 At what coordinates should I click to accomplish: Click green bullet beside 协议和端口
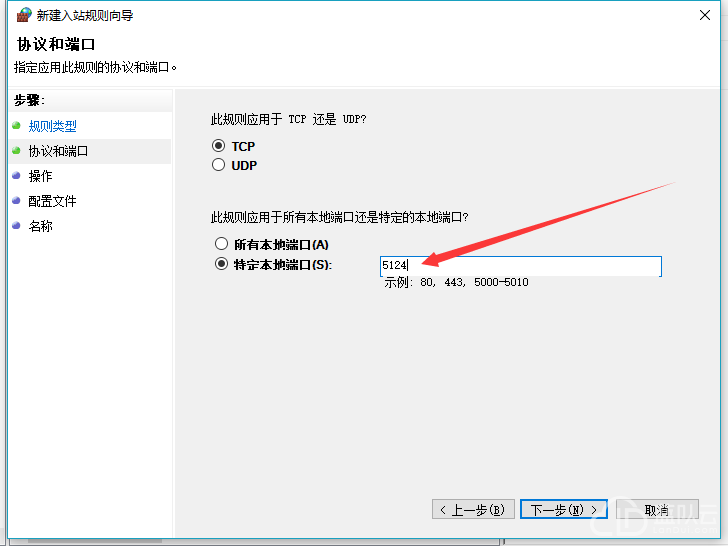(16, 150)
